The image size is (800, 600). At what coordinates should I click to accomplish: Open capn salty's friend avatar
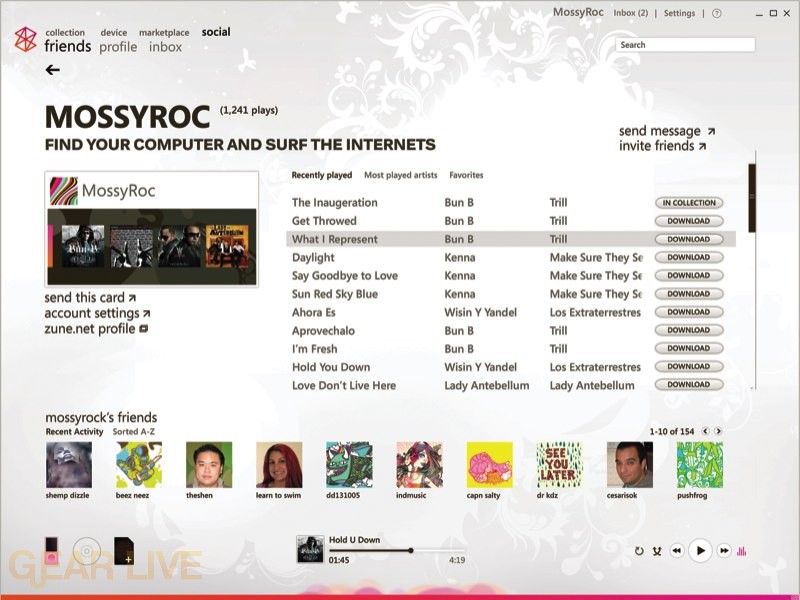pos(490,465)
